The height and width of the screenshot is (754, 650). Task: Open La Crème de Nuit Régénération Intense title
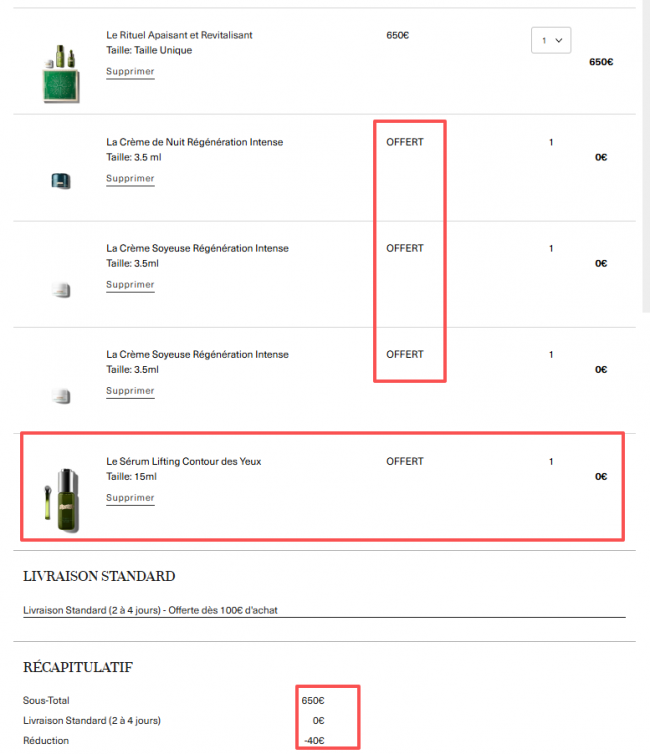[194, 142]
